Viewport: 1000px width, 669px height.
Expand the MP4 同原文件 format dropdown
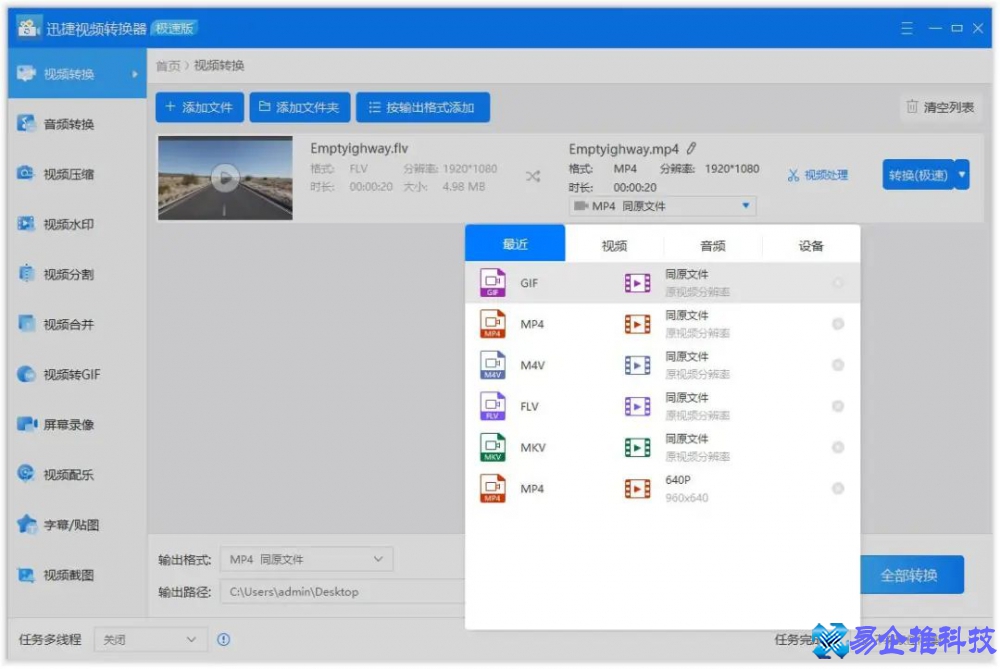[658, 206]
